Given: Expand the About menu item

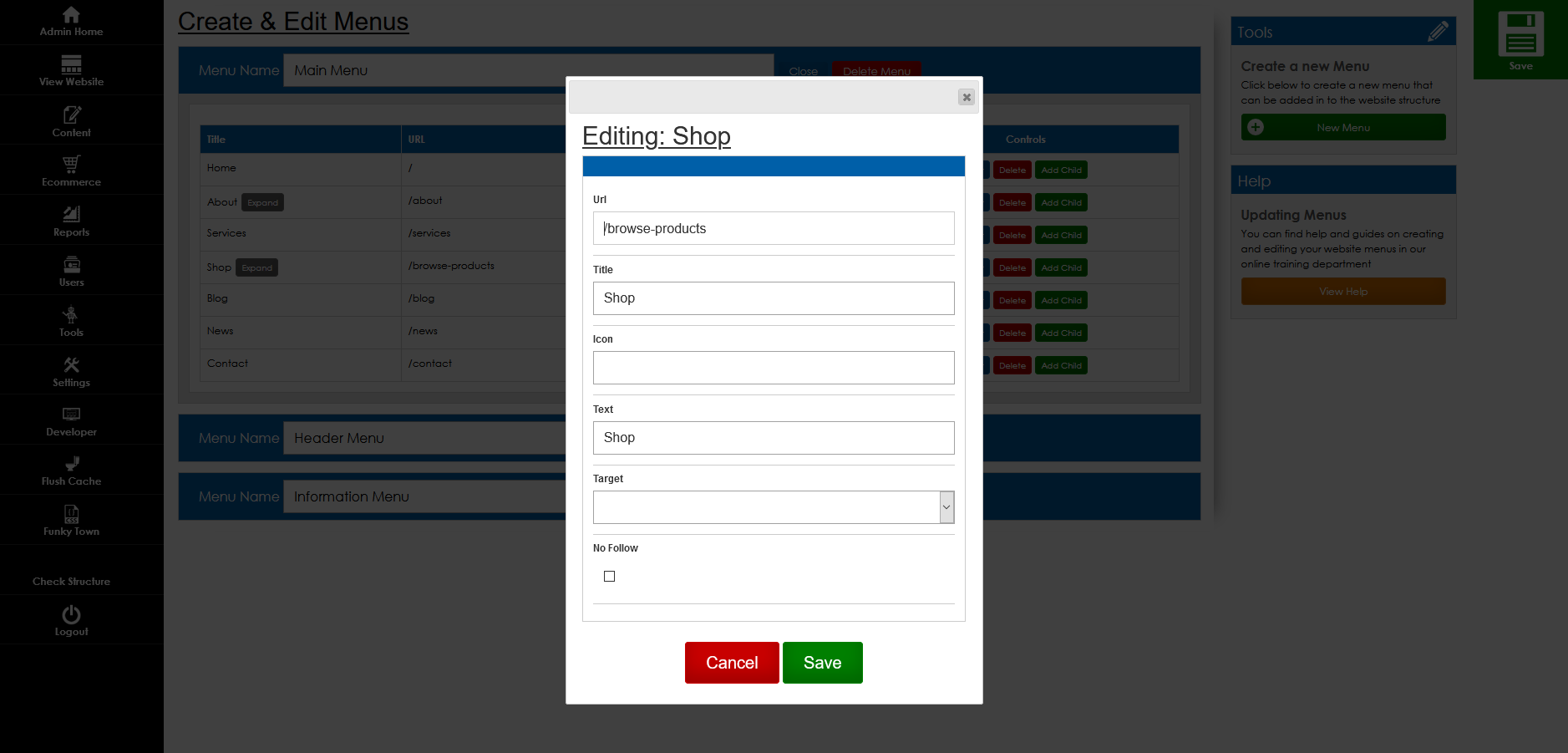Looking at the screenshot, I should (263, 202).
